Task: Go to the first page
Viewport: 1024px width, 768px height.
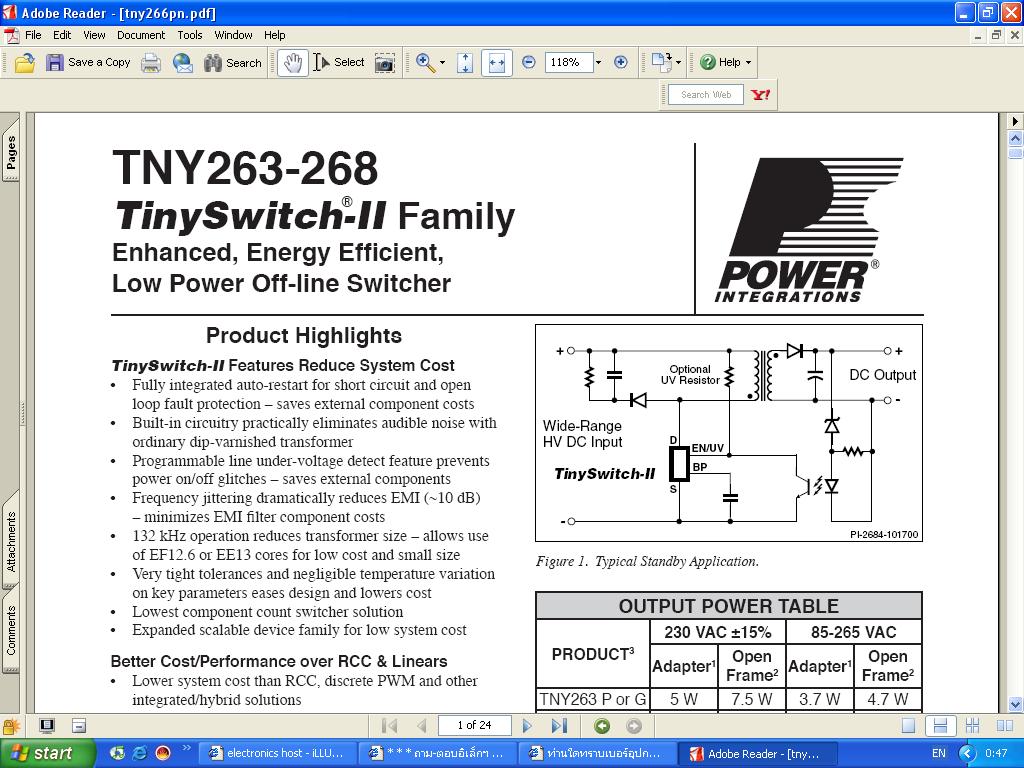Action: click(389, 726)
